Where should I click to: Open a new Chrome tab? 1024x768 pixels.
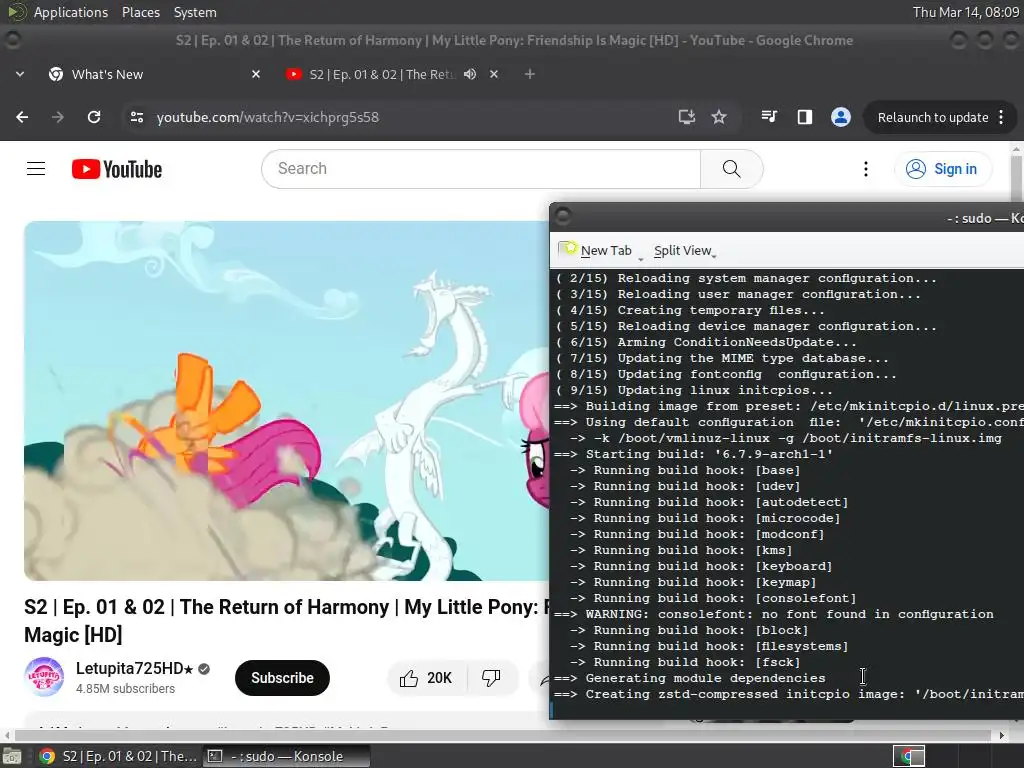[530, 74]
